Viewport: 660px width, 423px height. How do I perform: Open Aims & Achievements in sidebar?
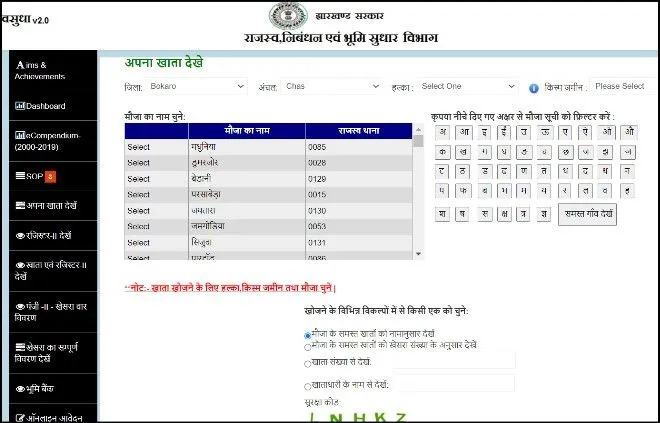[40, 70]
